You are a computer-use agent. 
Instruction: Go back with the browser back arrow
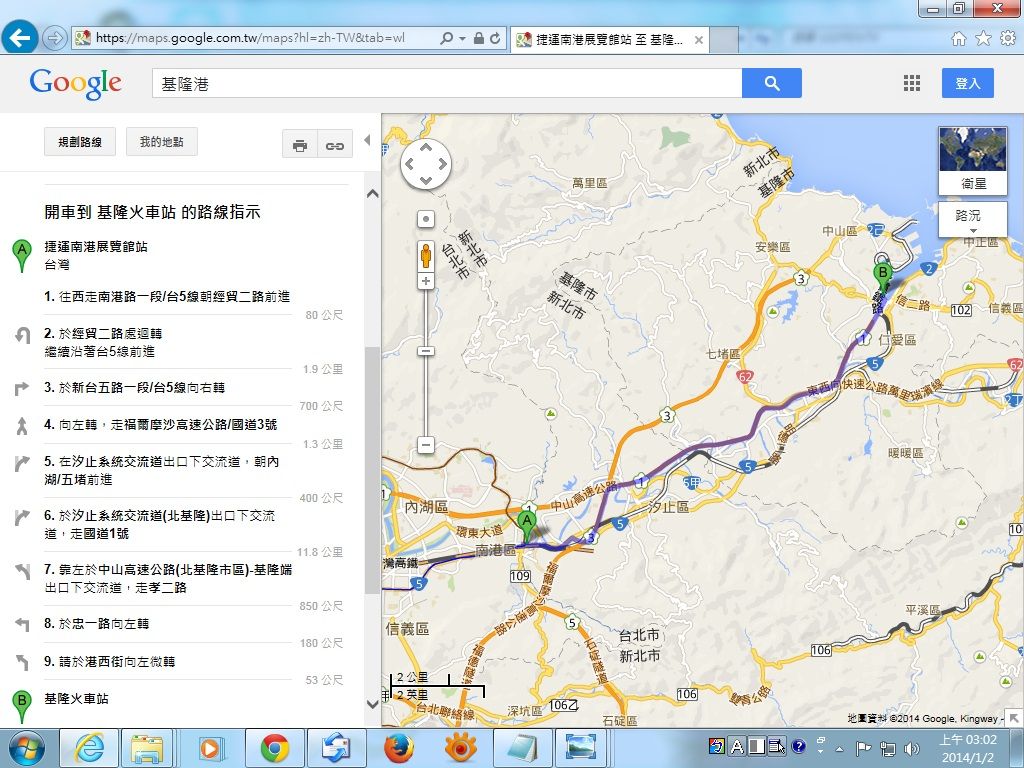pos(20,38)
